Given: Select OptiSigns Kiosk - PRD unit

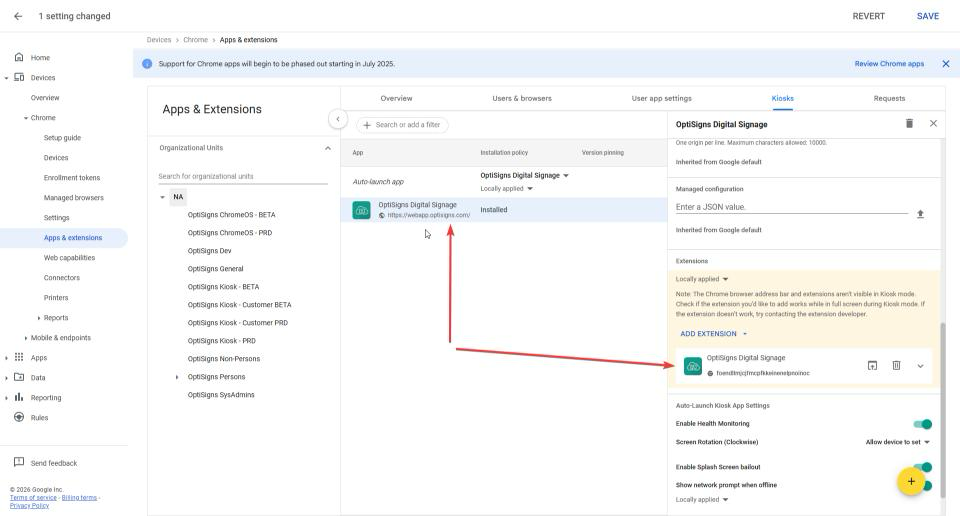Looking at the screenshot, I should (x=222, y=341).
